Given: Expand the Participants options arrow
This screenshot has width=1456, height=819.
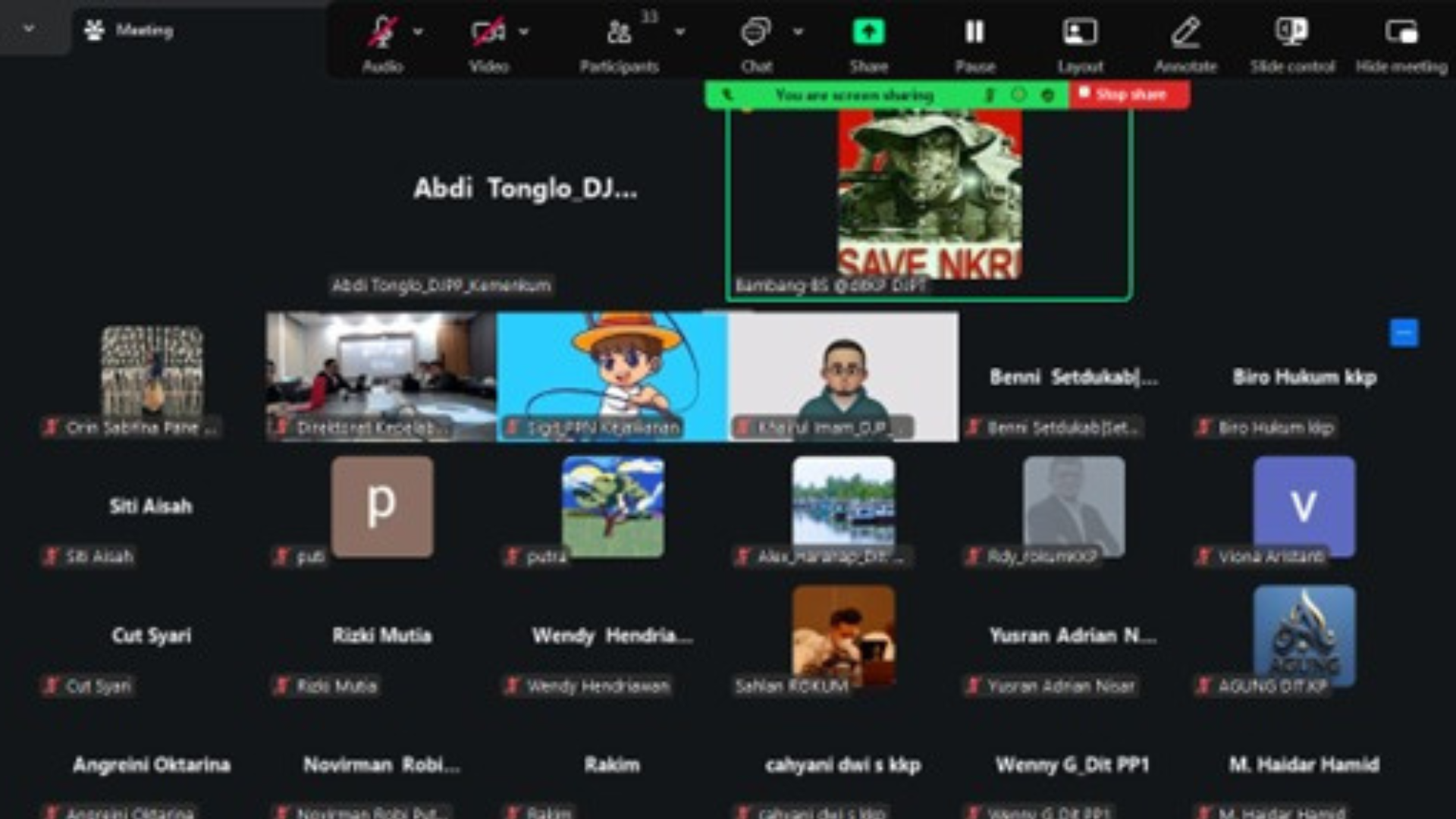Looking at the screenshot, I should point(680,32).
